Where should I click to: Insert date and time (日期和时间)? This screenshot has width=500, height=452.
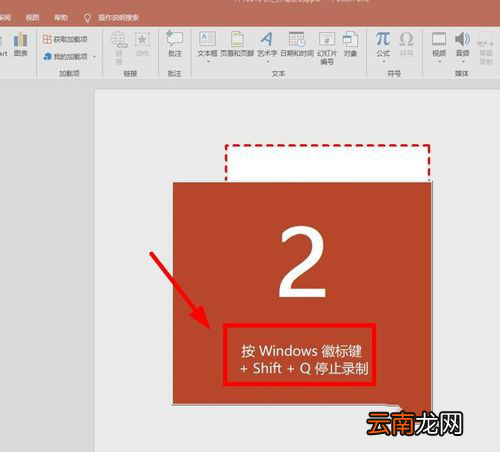pos(297,44)
